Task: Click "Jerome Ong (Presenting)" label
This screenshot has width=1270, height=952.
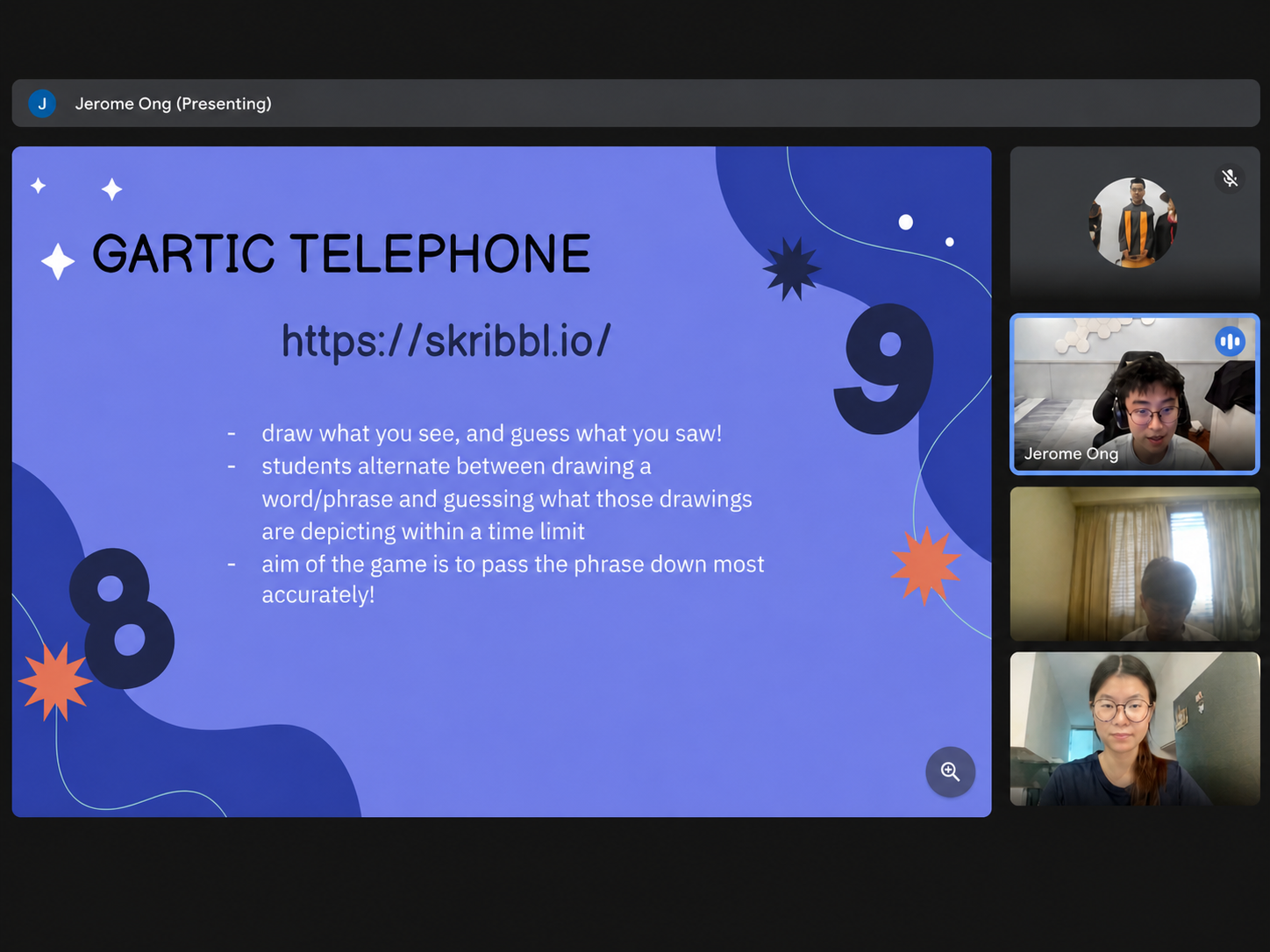Action: (174, 103)
